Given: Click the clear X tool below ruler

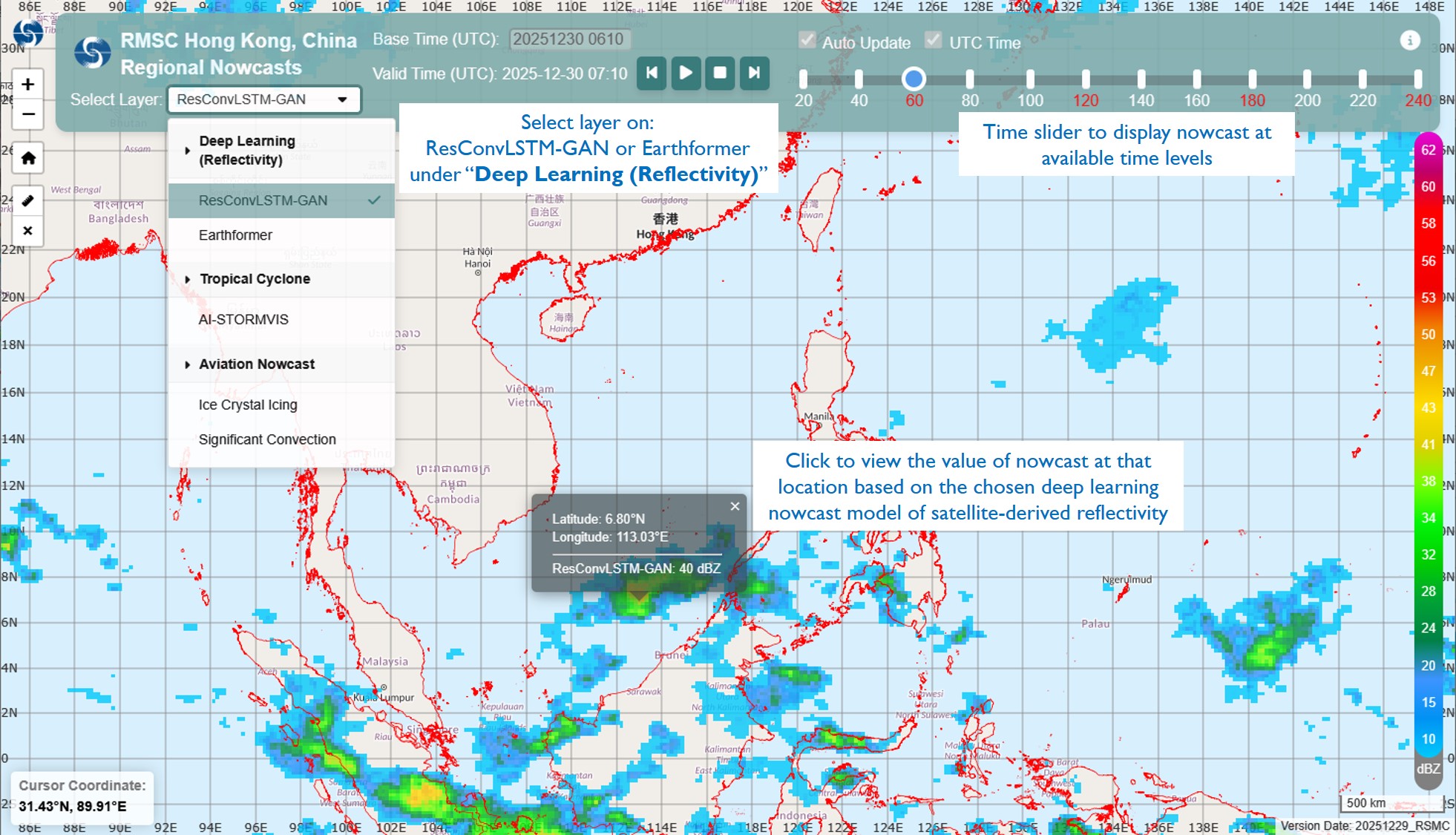Looking at the screenshot, I should [x=27, y=231].
